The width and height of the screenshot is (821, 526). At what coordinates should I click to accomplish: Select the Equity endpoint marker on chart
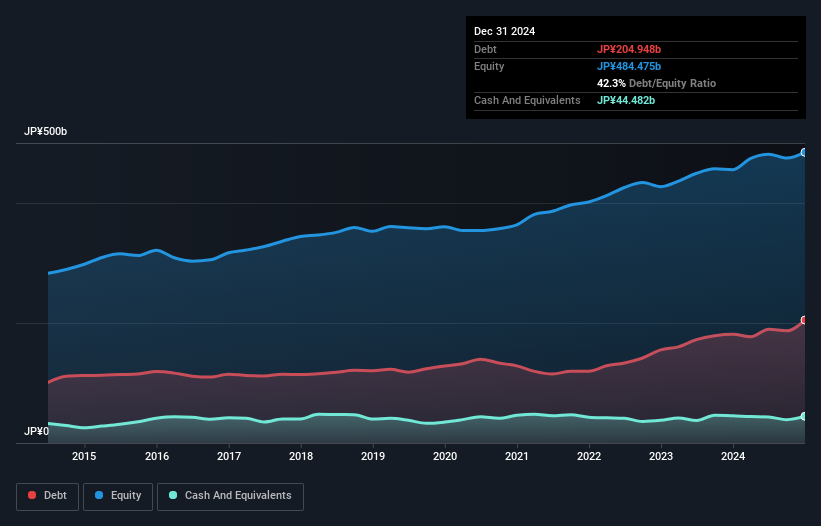pyautogui.click(x=804, y=152)
